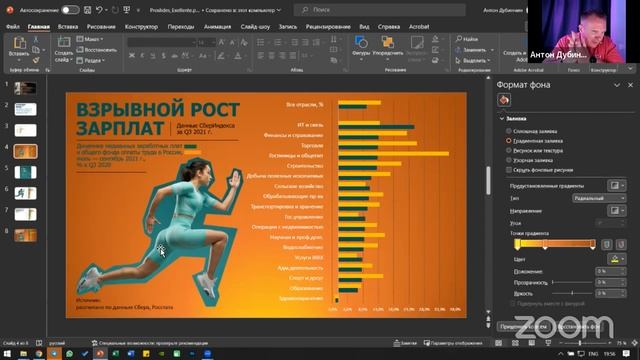Click the font color icon

238,56
